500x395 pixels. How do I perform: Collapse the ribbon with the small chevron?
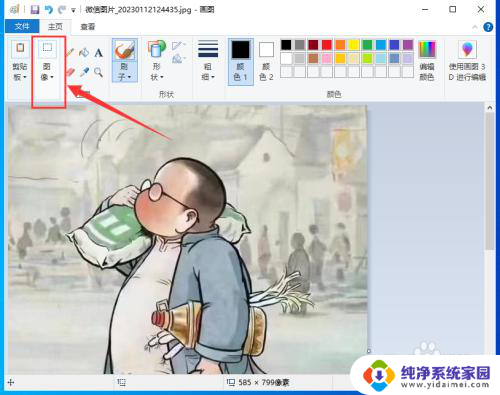475,27
